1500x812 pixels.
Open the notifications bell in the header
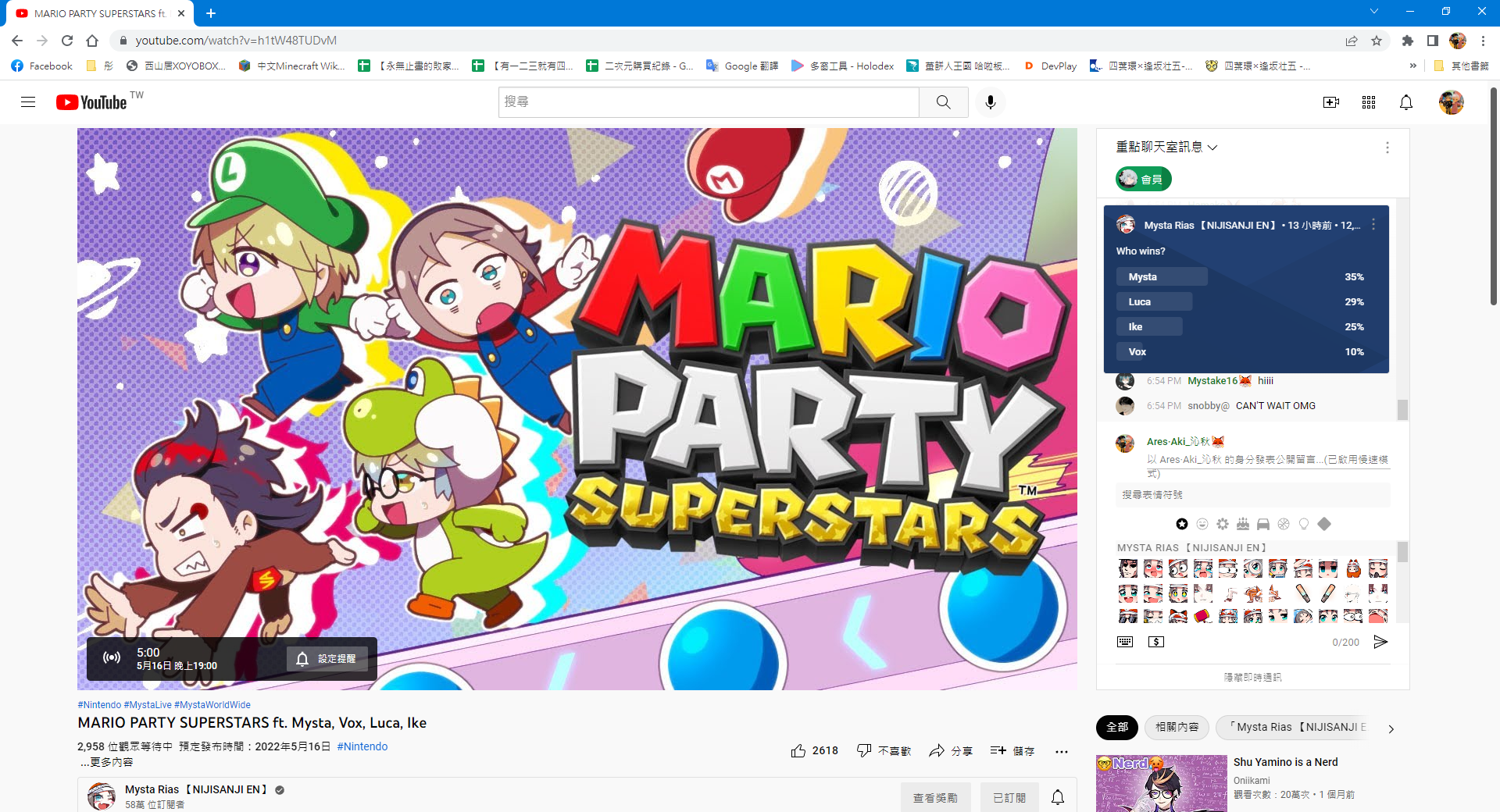pos(1406,102)
